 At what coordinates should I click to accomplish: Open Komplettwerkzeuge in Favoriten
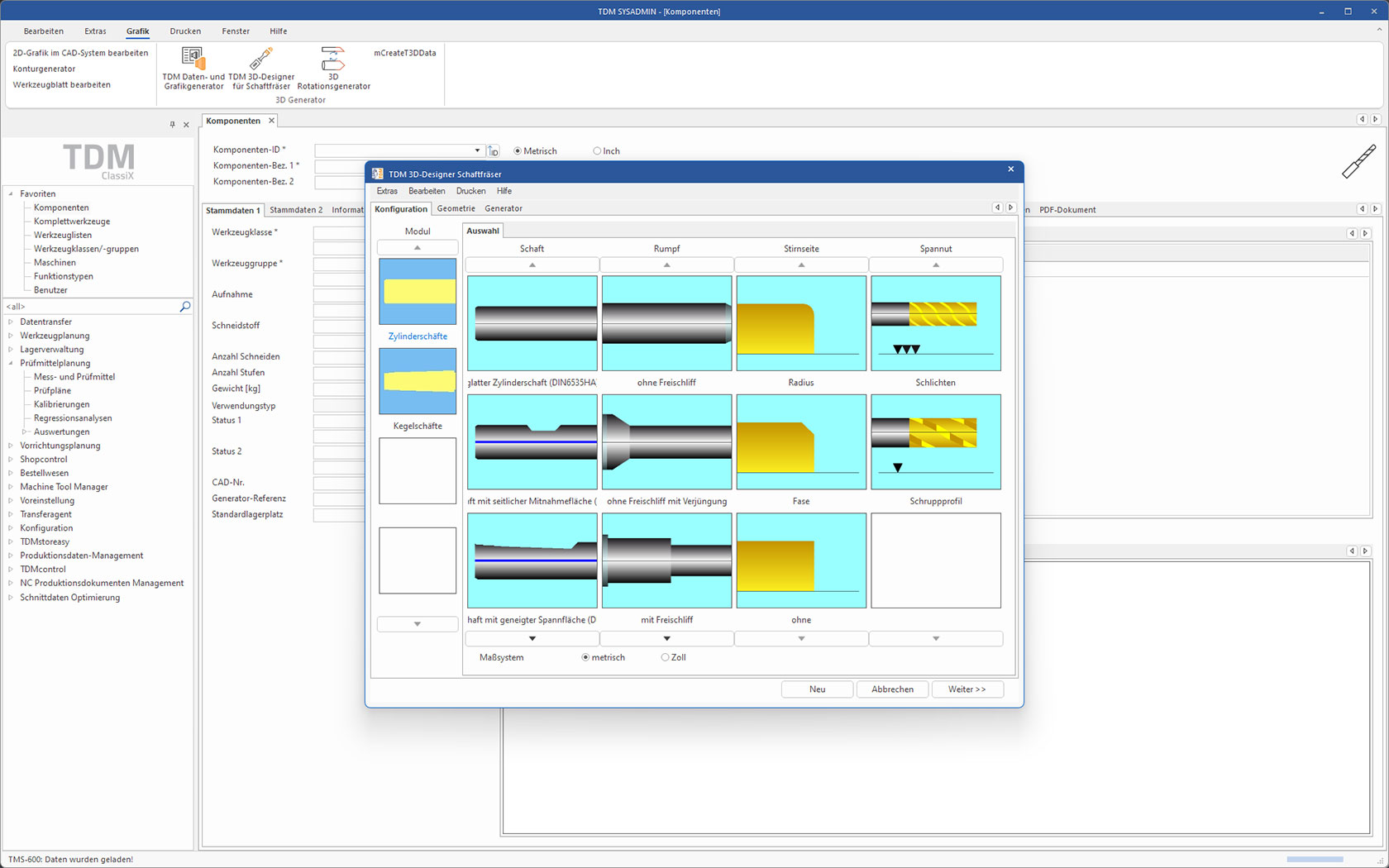[x=72, y=222]
